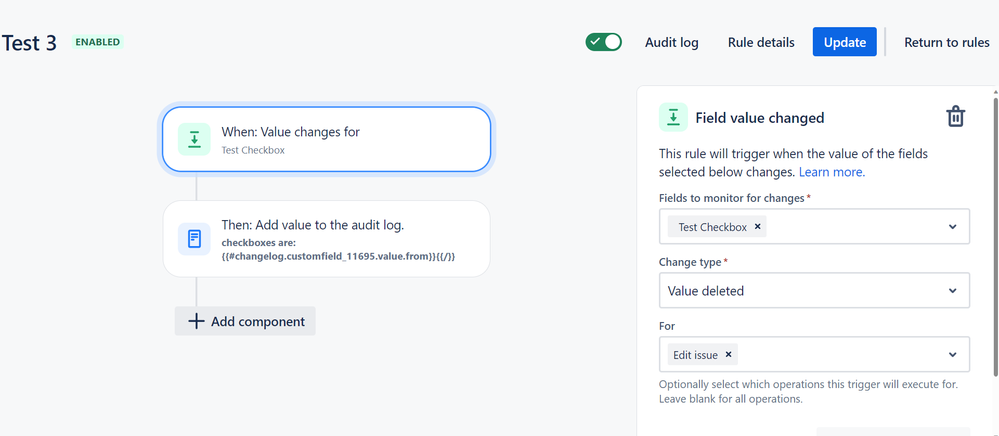Image resolution: width=999 pixels, height=436 pixels.
Task: Click the plus icon beside Add component
Action: pos(196,321)
